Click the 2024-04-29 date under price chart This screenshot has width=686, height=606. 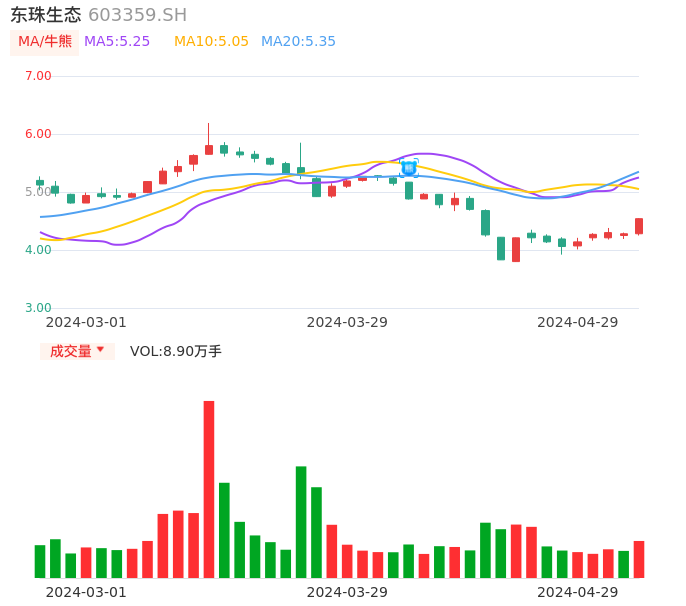pos(578,322)
